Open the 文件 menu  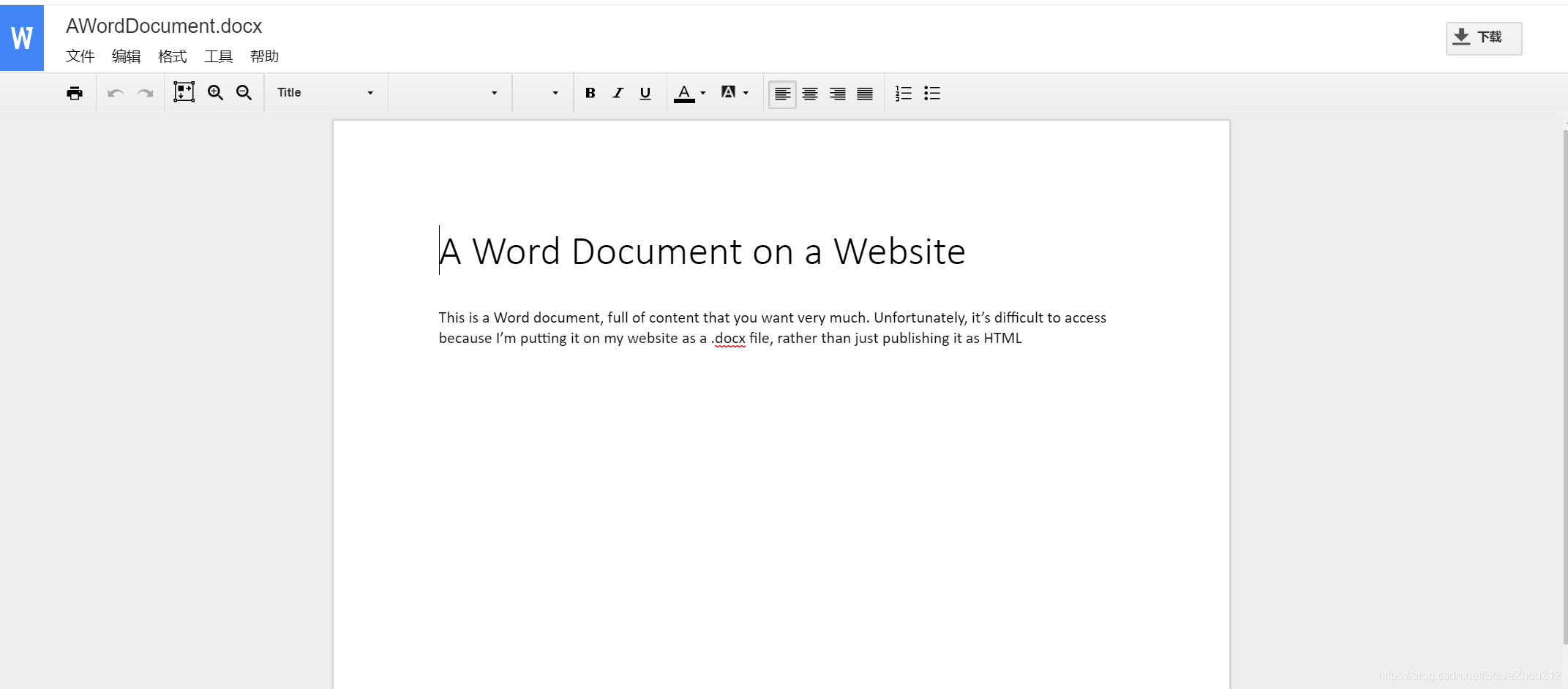[80, 56]
